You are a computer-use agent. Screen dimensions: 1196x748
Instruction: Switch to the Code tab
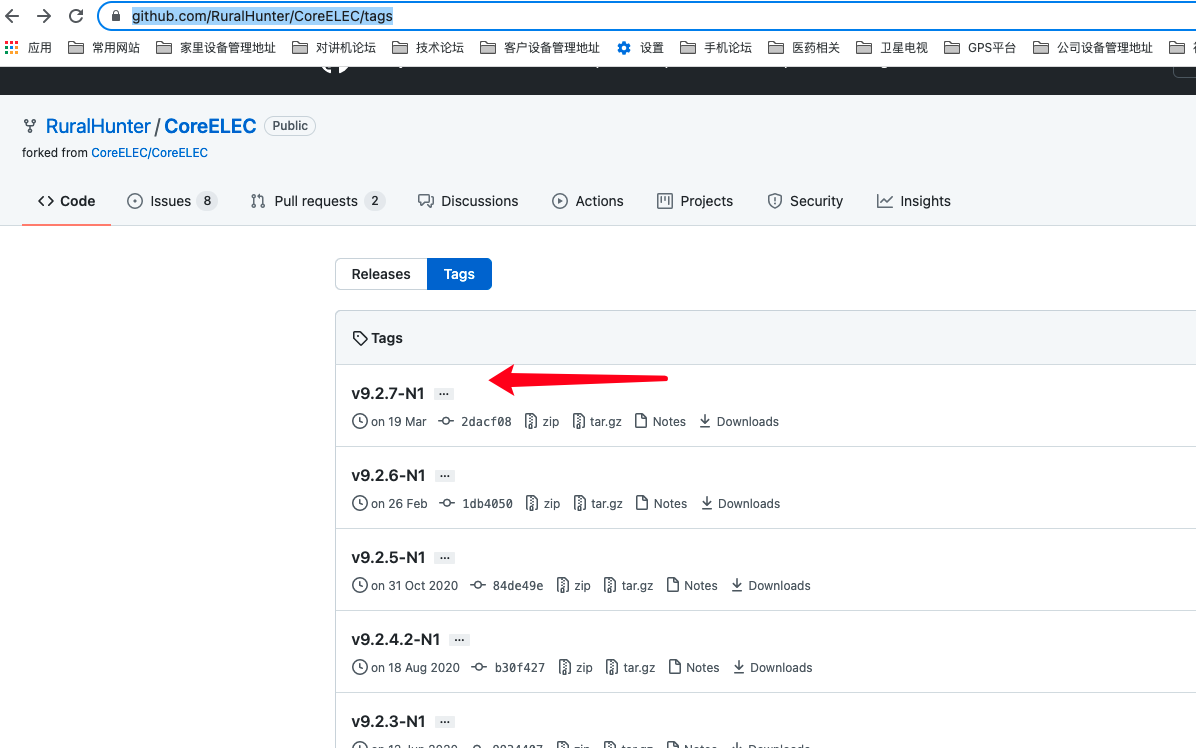pos(66,201)
